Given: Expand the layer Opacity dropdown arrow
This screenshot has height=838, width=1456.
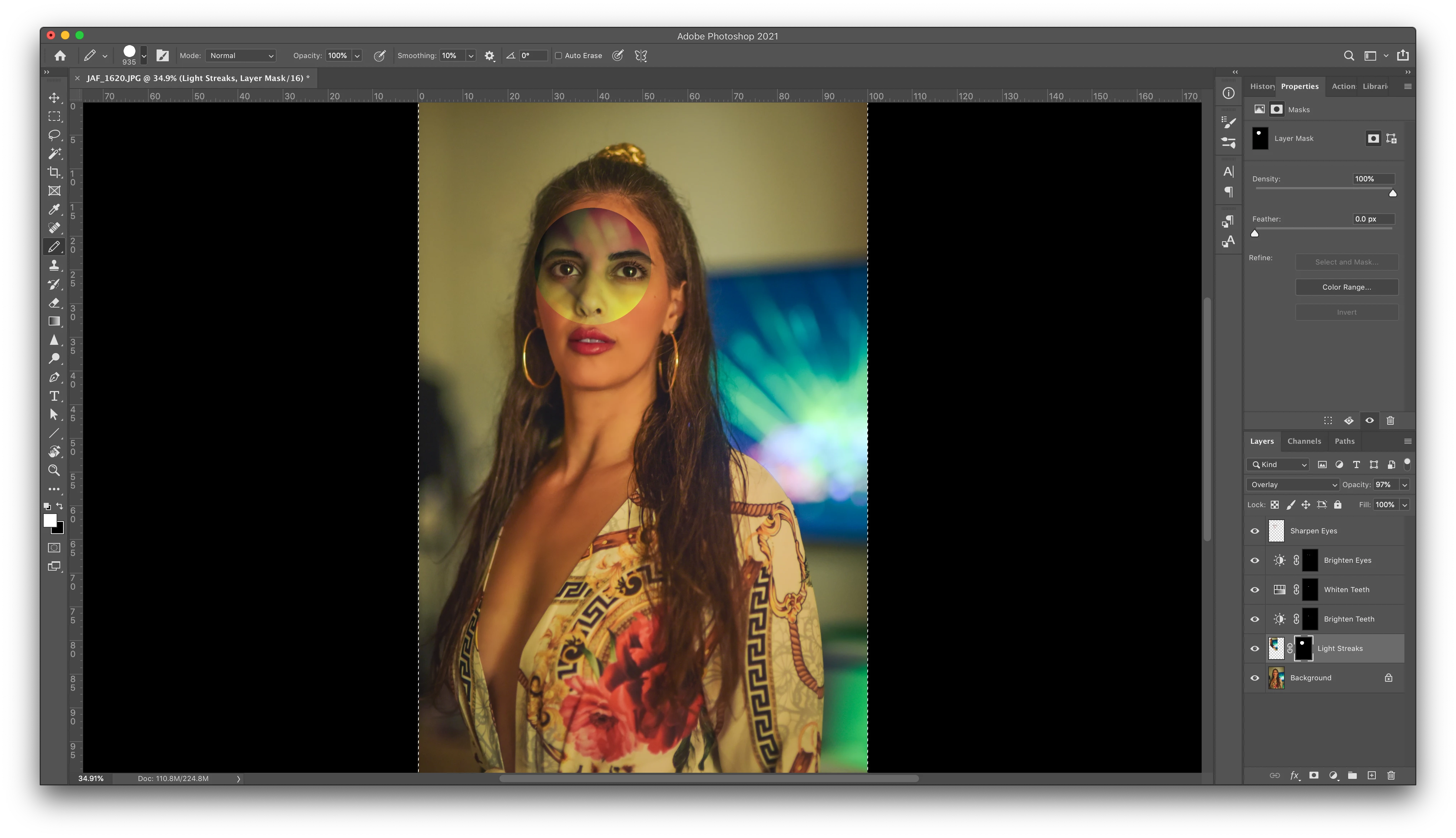Looking at the screenshot, I should point(1404,485).
